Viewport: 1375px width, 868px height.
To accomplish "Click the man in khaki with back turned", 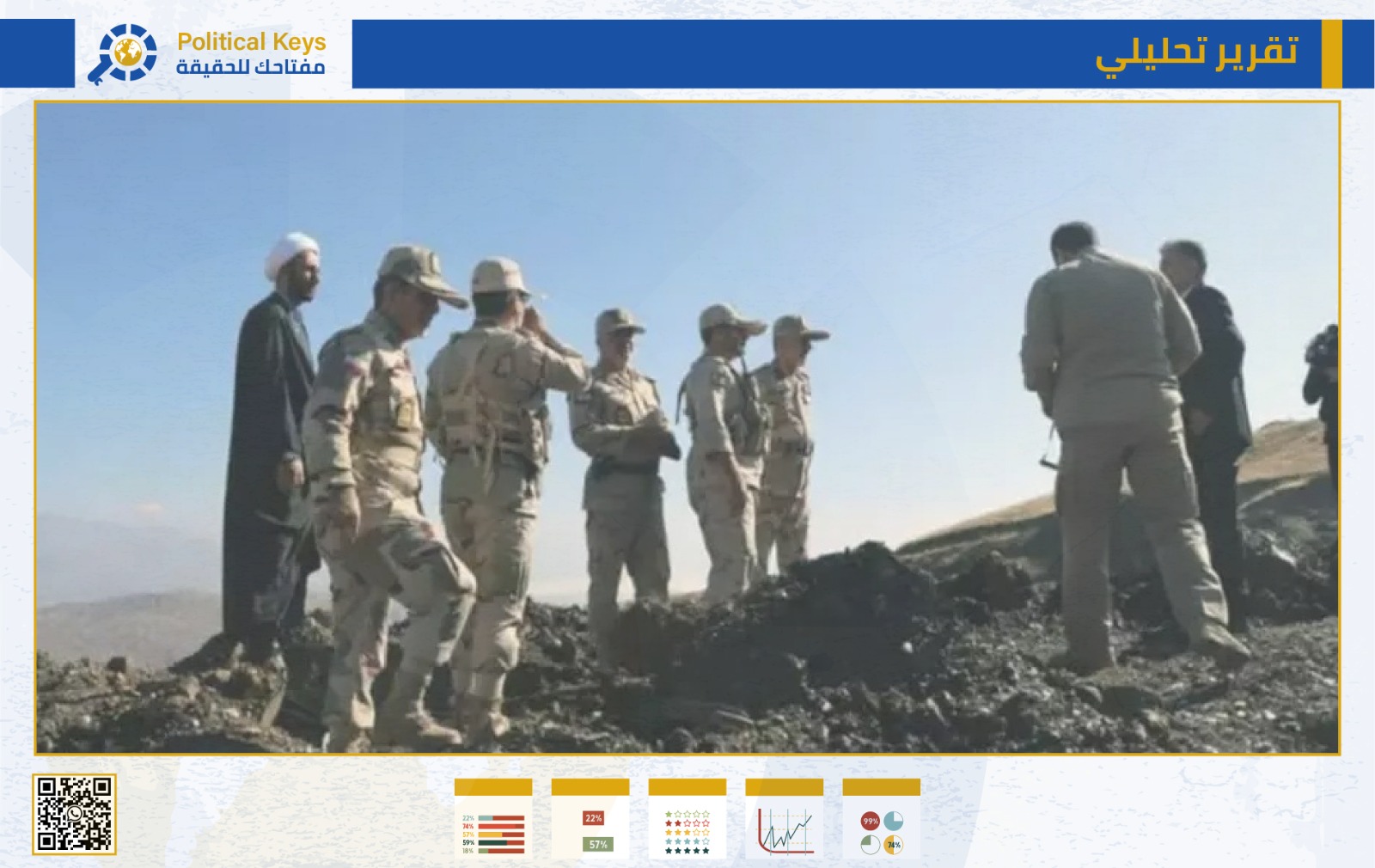I will (x=1117, y=430).
